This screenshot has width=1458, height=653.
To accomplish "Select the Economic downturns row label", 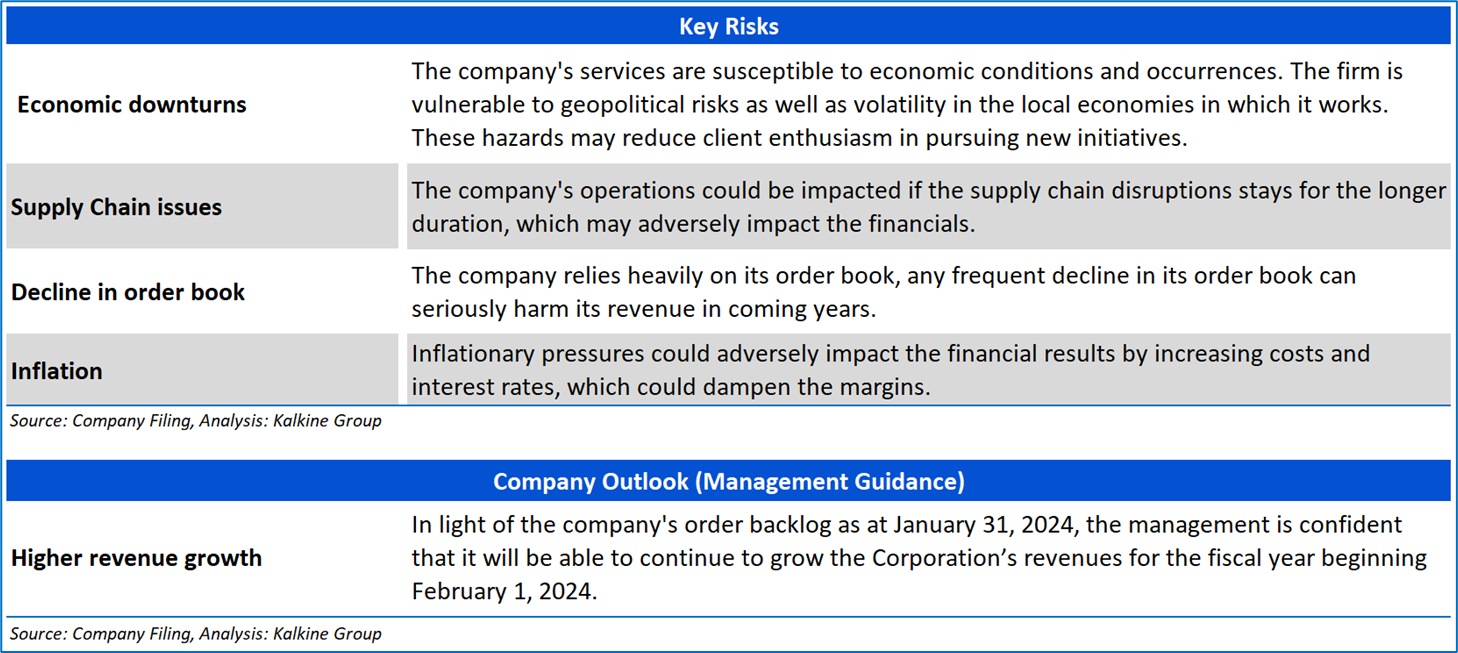I will pos(131,105).
